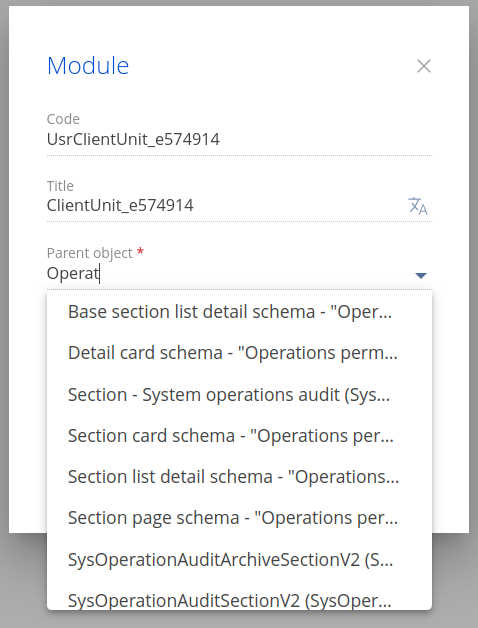Pick Section card schema Operations option
The width and height of the screenshot is (478, 628).
[x=240, y=436]
